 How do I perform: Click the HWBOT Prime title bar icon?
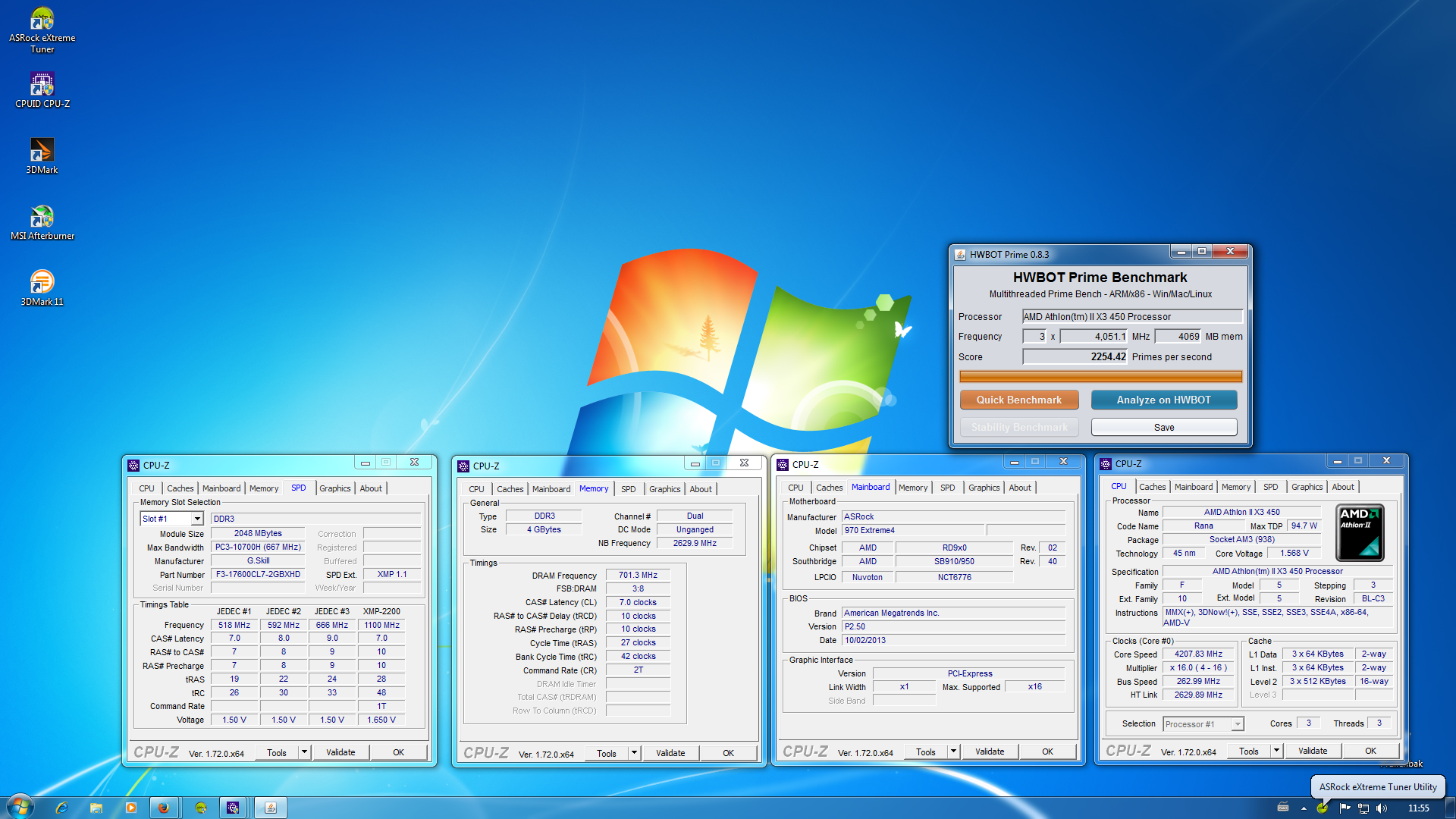(x=960, y=255)
